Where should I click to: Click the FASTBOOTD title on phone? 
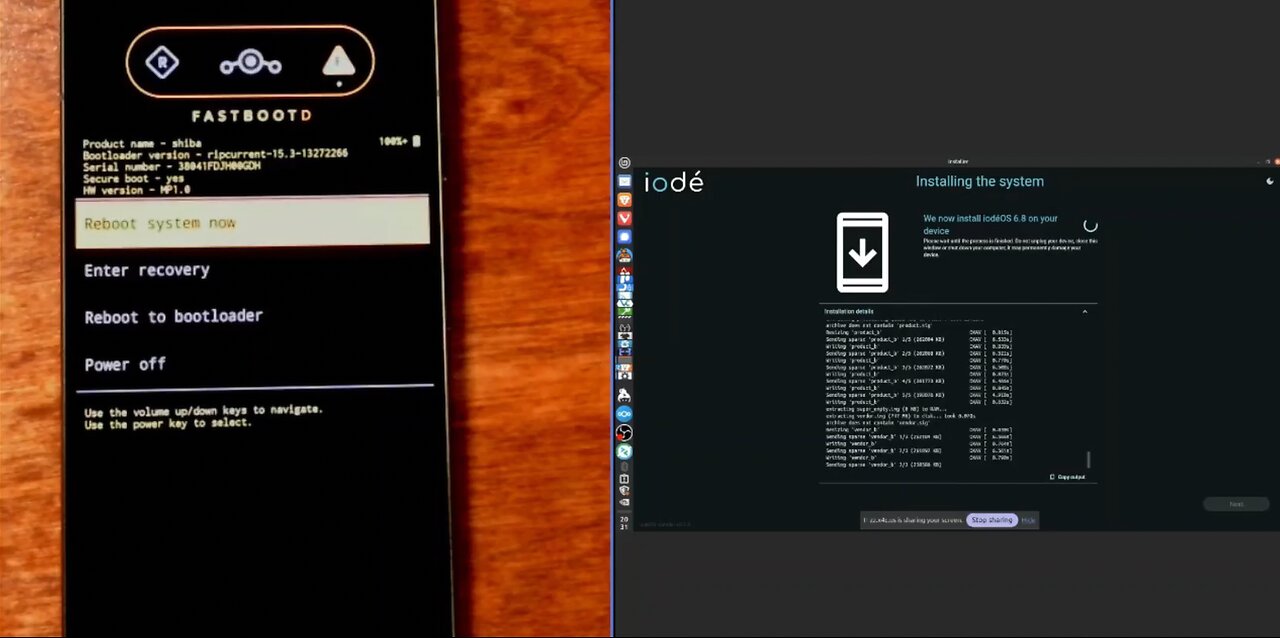tap(251, 116)
